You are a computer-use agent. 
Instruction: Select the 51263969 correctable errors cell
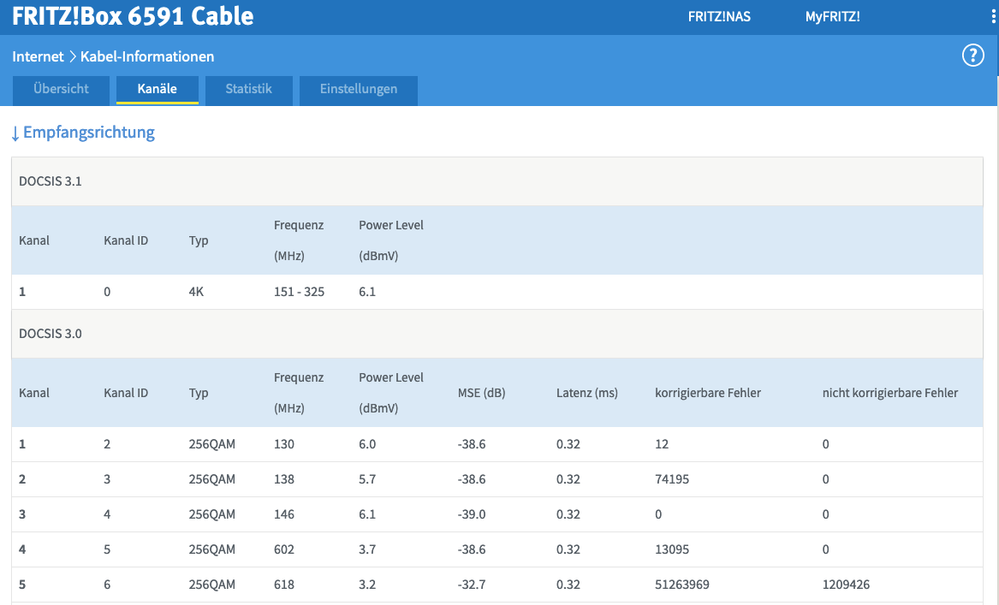coord(682,585)
